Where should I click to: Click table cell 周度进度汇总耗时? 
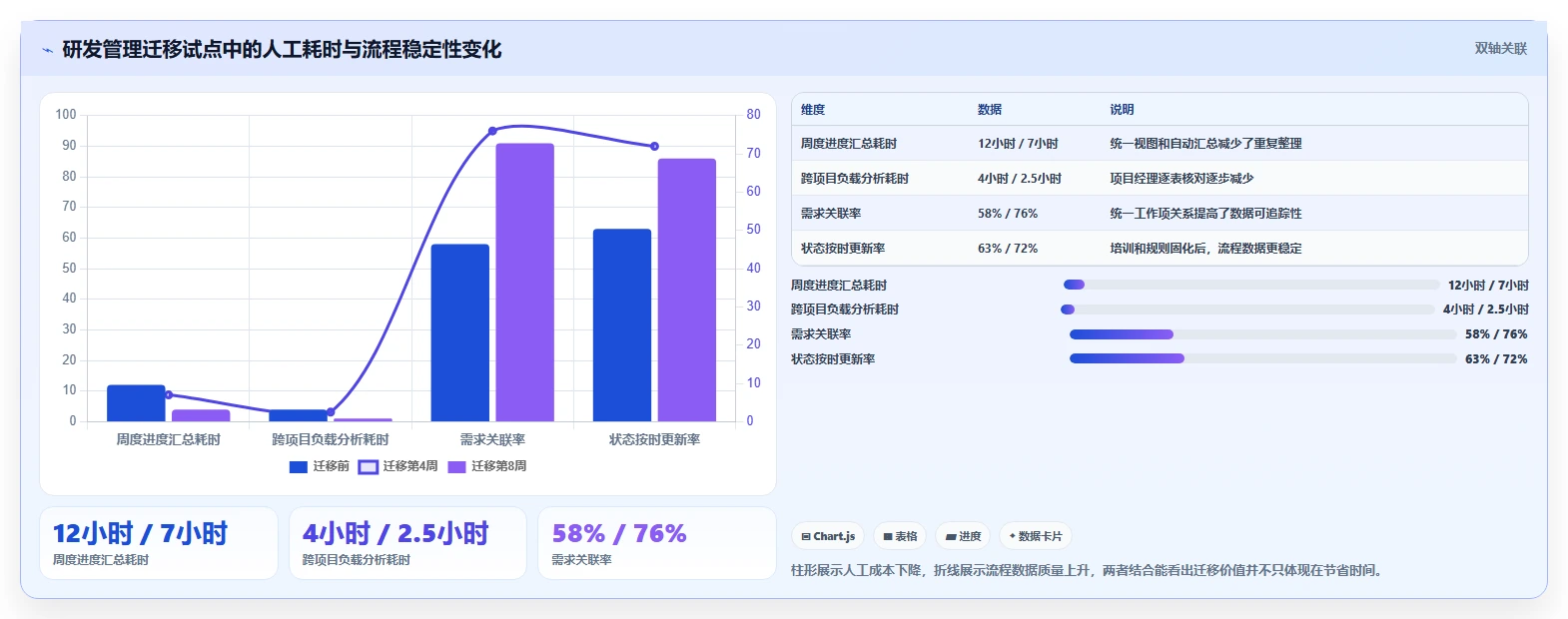849,144
